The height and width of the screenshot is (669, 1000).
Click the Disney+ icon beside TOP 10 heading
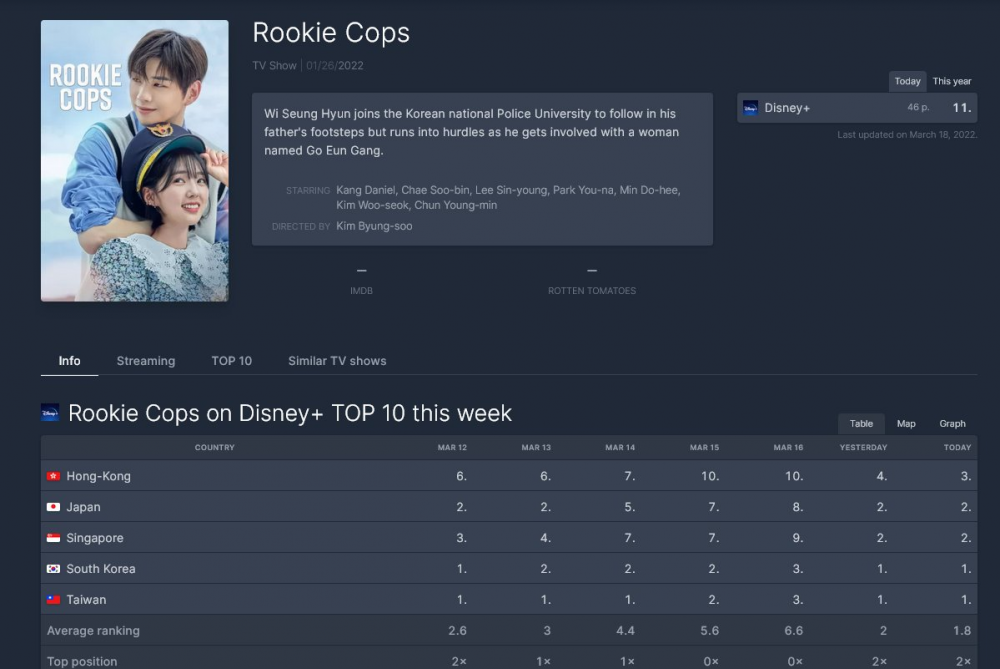click(x=50, y=413)
